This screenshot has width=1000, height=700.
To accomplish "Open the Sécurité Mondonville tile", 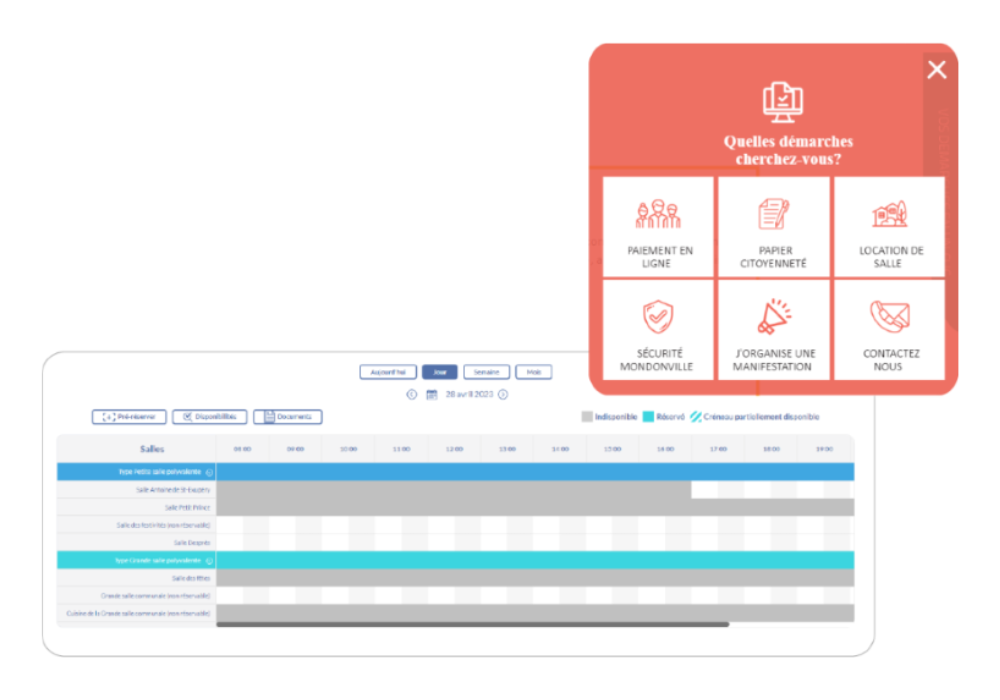I will [658, 330].
